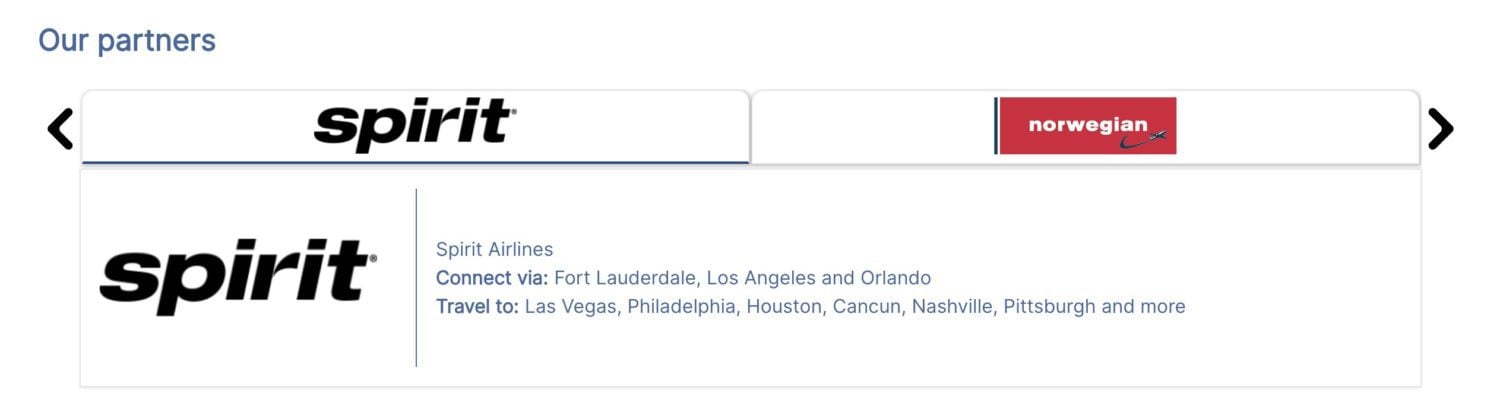Click the red Norwegian logo image
1500x412 pixels.
1086,126
